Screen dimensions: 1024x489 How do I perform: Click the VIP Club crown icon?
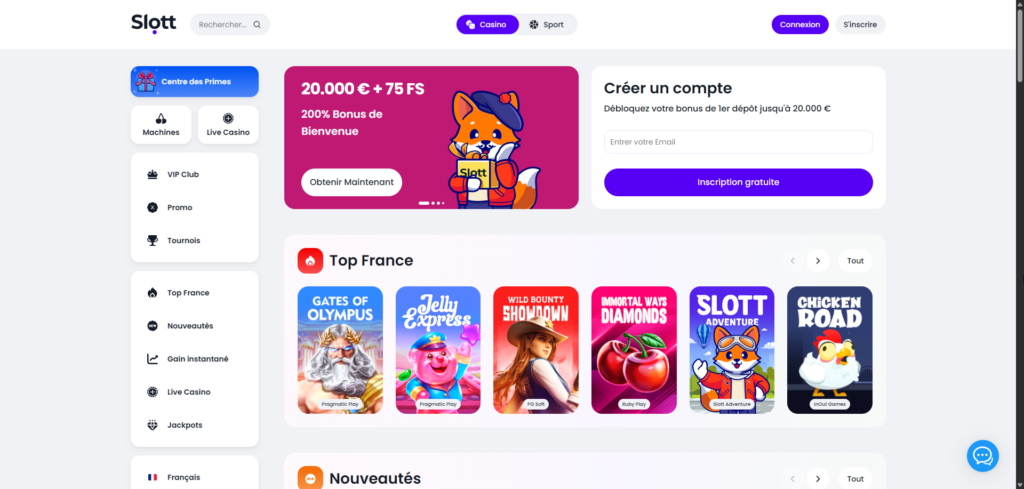click(x=153, y=174)
